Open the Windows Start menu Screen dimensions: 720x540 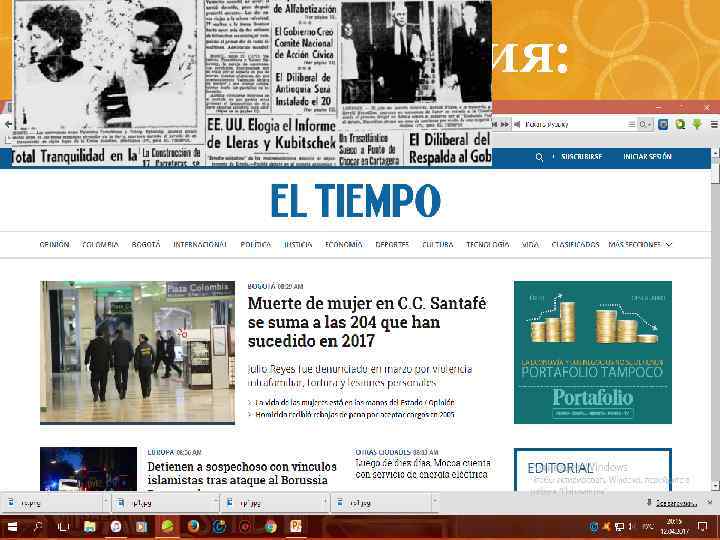coord(12,527)
